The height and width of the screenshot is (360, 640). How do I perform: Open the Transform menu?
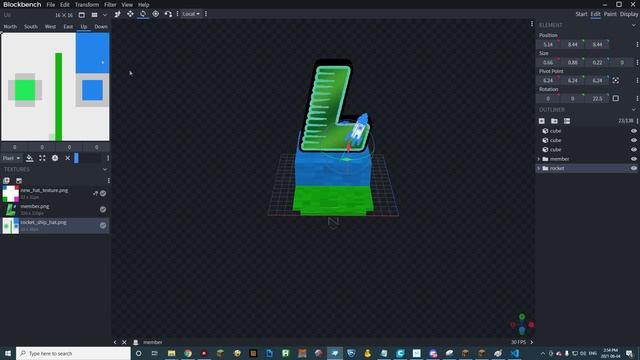tap(87, 4)
